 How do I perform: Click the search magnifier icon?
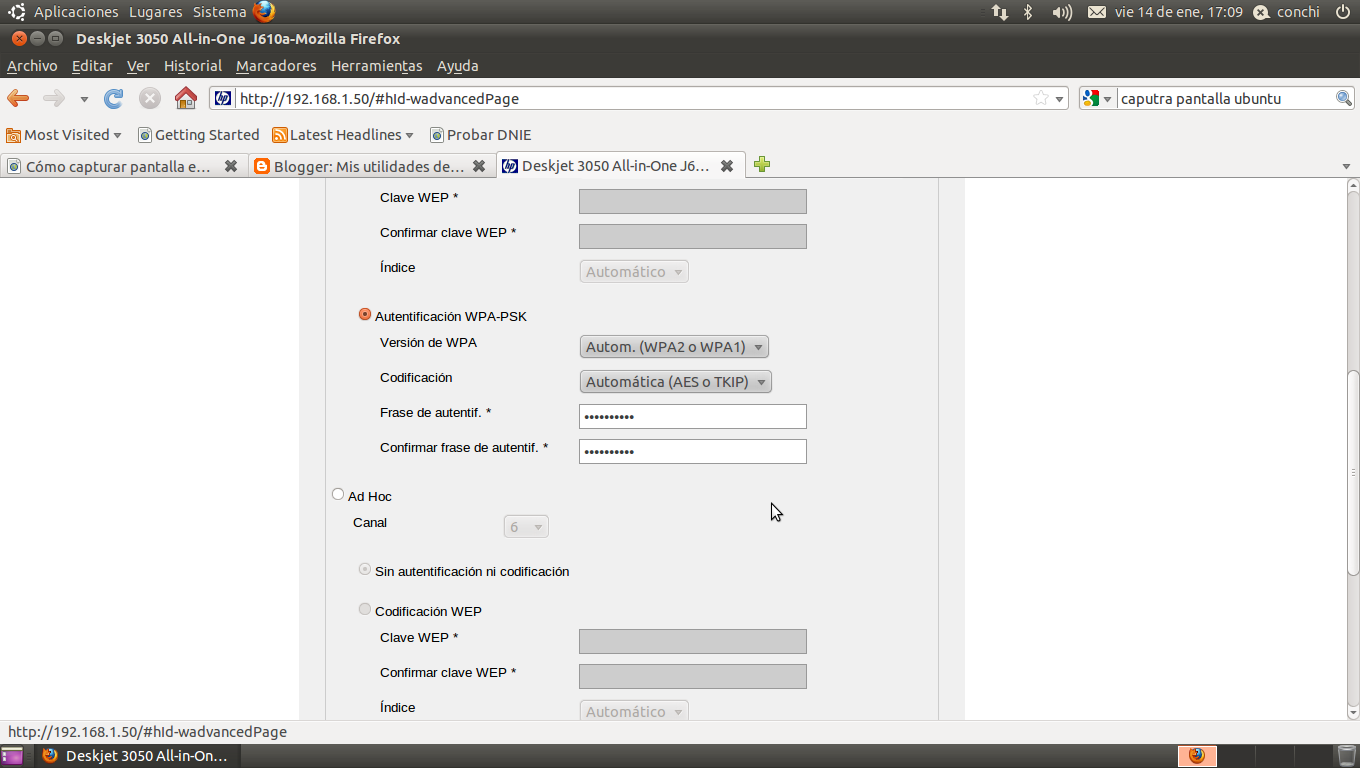click(1345, 98)
